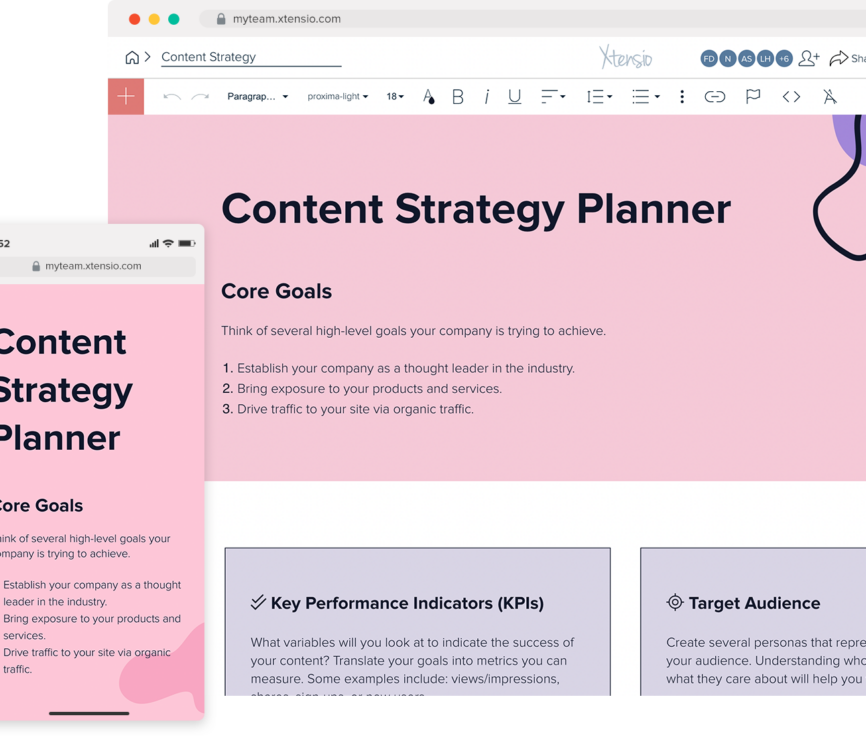
Task: Click the Xtensio logo link
Action: pos(626,57)
